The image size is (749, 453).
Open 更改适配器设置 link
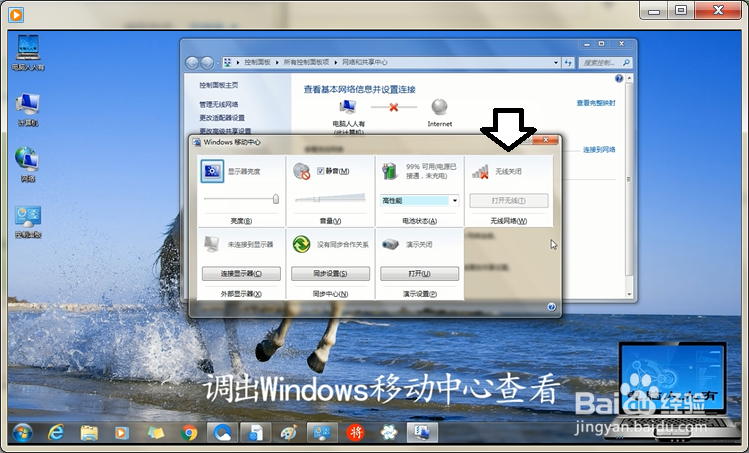click(x=222, y=118)
